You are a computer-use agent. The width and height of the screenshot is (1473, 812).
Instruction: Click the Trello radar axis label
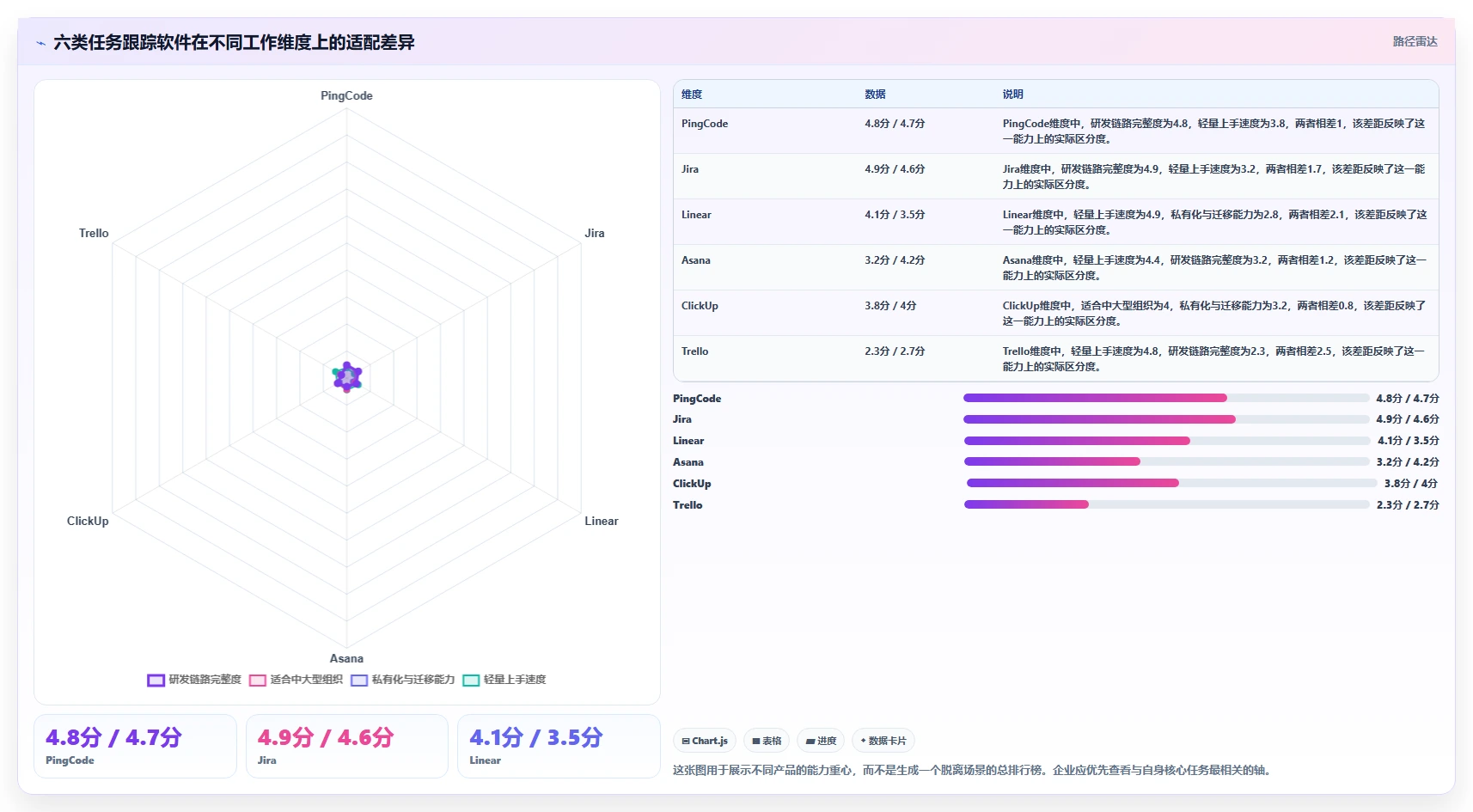[94, 233]
